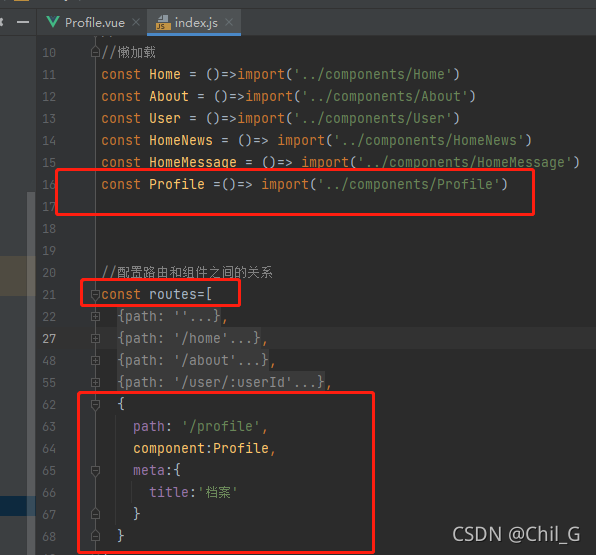Click the Profile constant name on line 16

click(x=177, y=184)
